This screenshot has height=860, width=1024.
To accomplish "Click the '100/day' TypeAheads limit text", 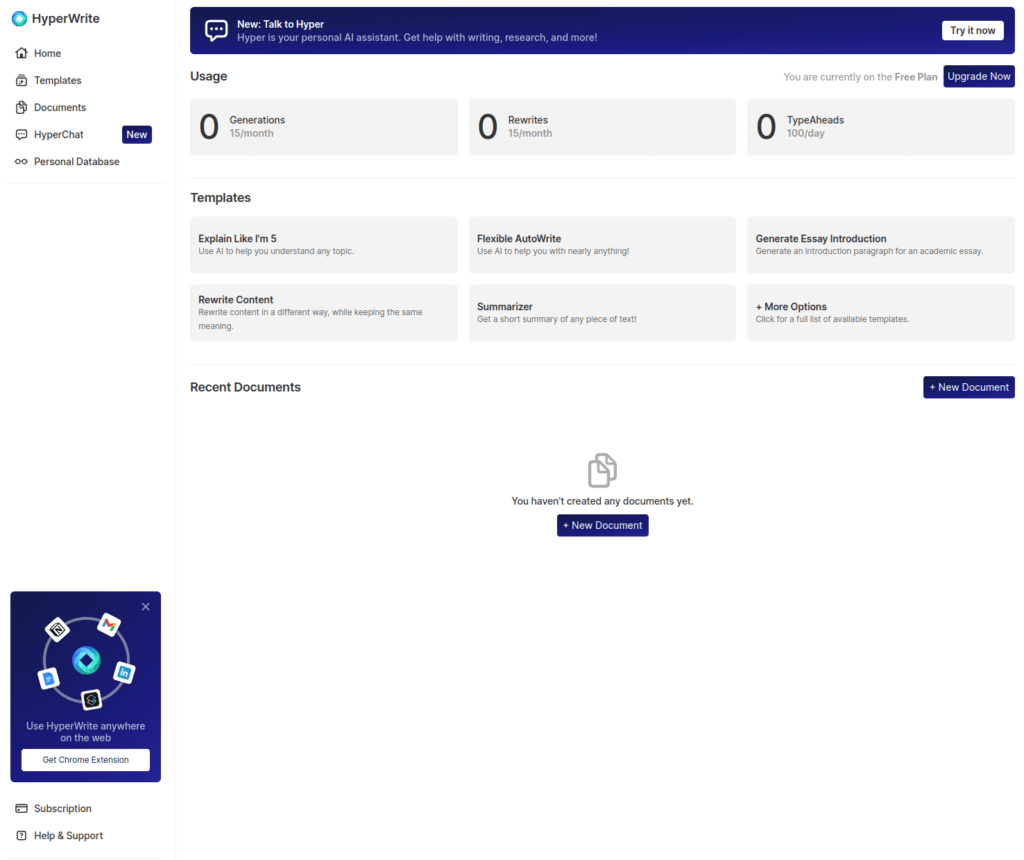I will click(x=805, y=133).
